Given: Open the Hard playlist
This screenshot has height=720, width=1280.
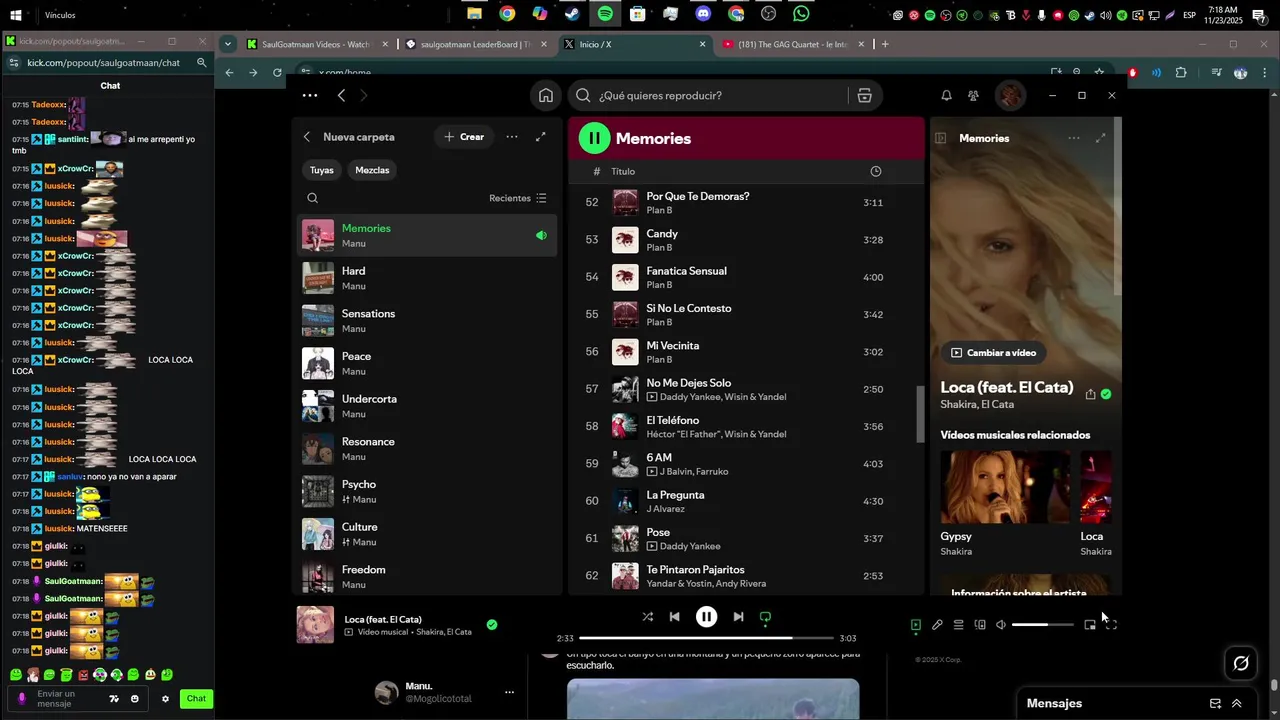Looking at the screenshot, I should 427,278.
